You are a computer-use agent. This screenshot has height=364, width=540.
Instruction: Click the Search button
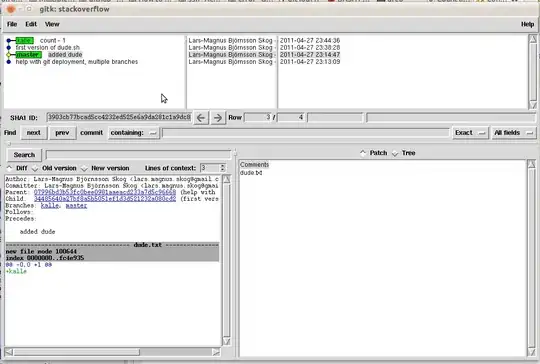tap(24, 155)
